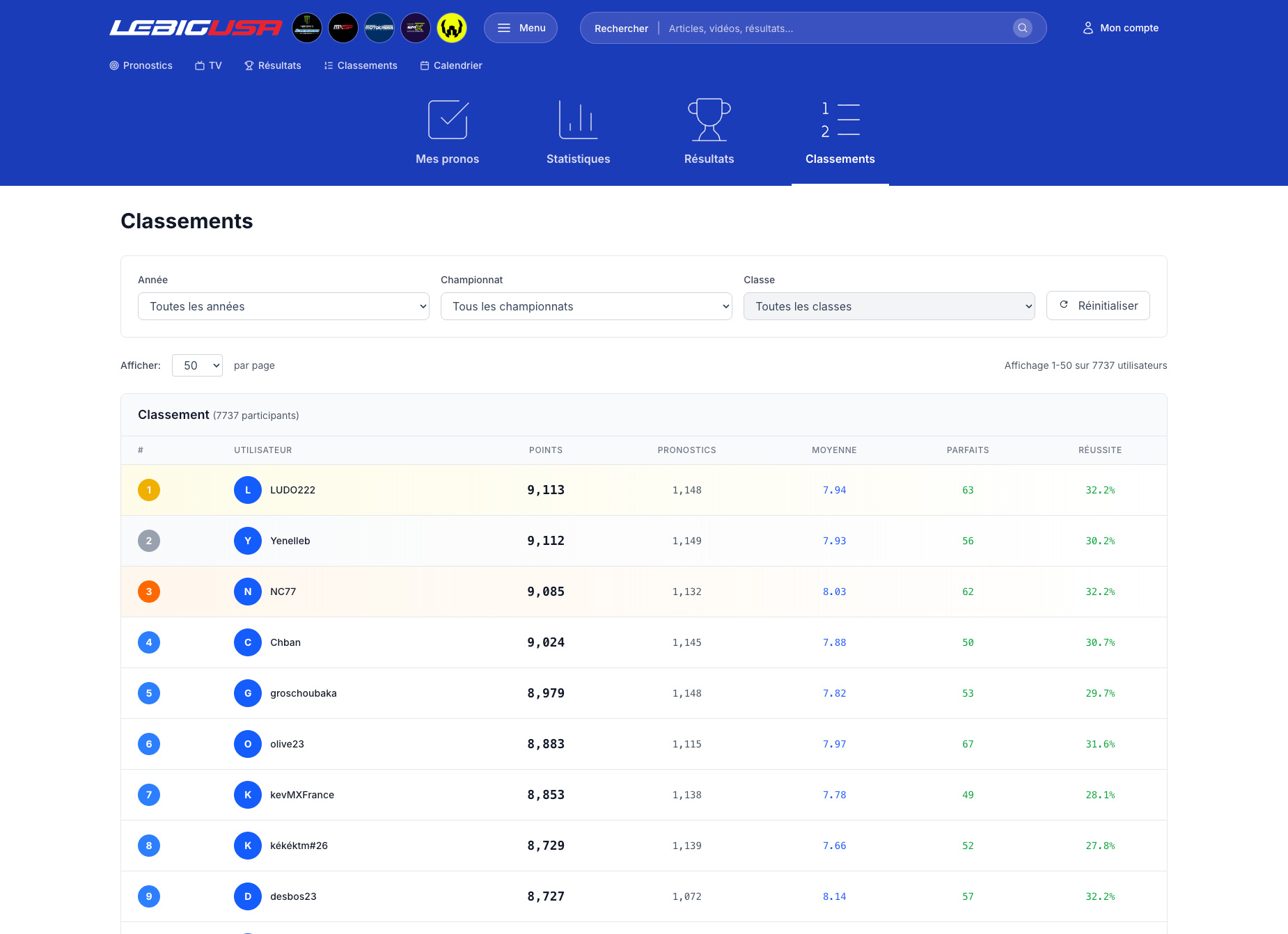This screenshot has height=934, width=1288.
Task: Open the hamburger Menu button
Action: pyautogui.click(x=521, y=28)
